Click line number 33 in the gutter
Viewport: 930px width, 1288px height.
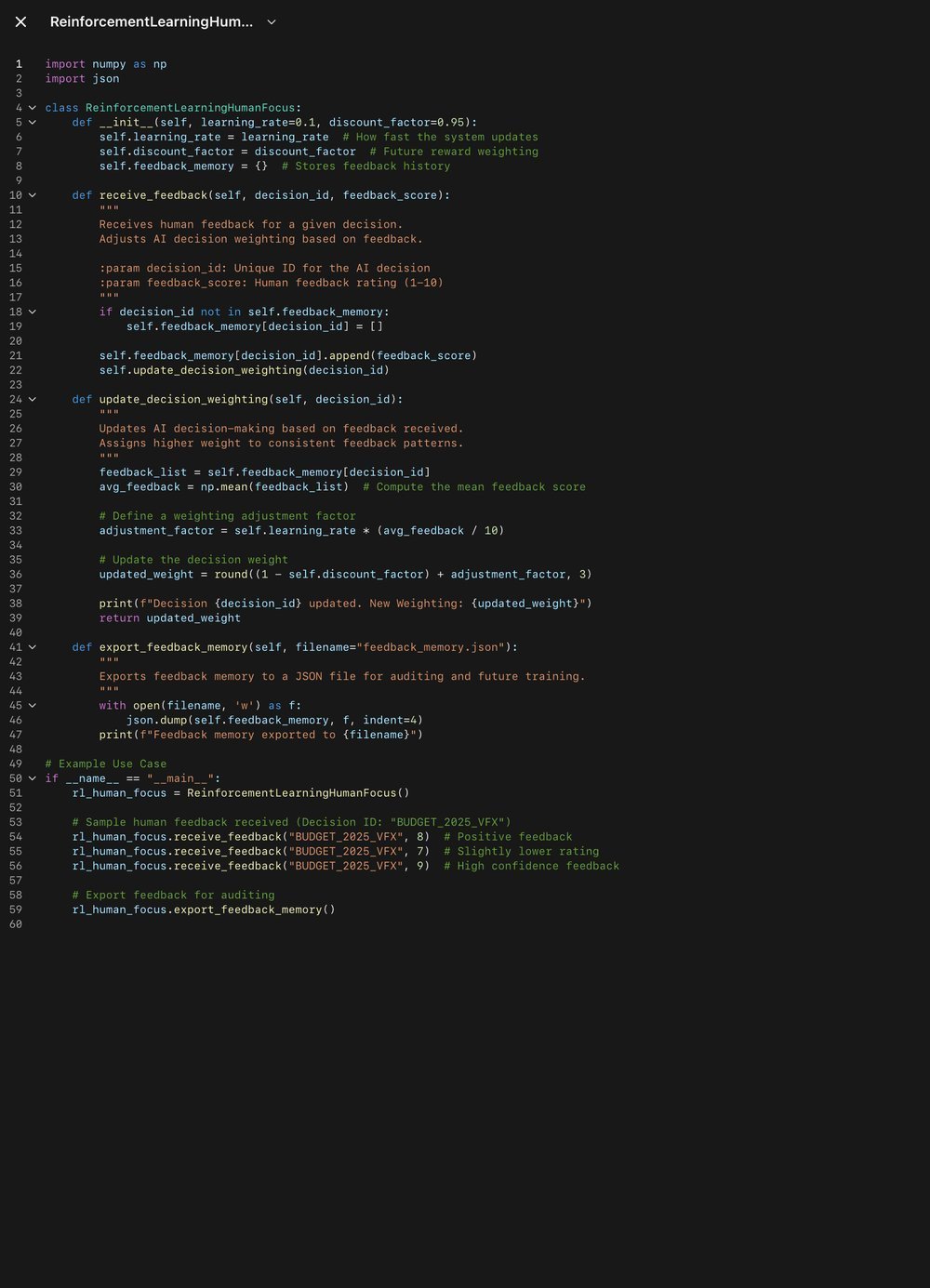16,531
